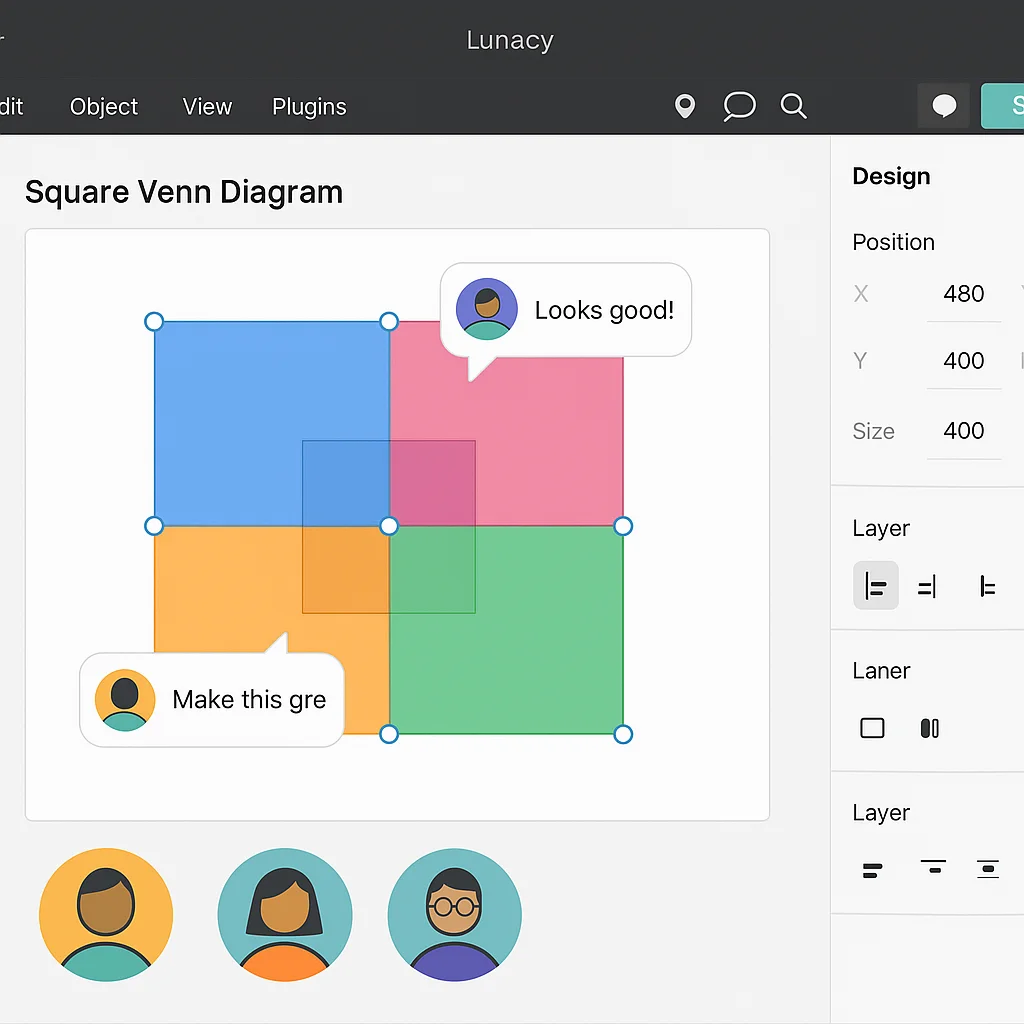1024x1024 pixels.
Task: Open the View menu
Action: [x=206, y=107]
